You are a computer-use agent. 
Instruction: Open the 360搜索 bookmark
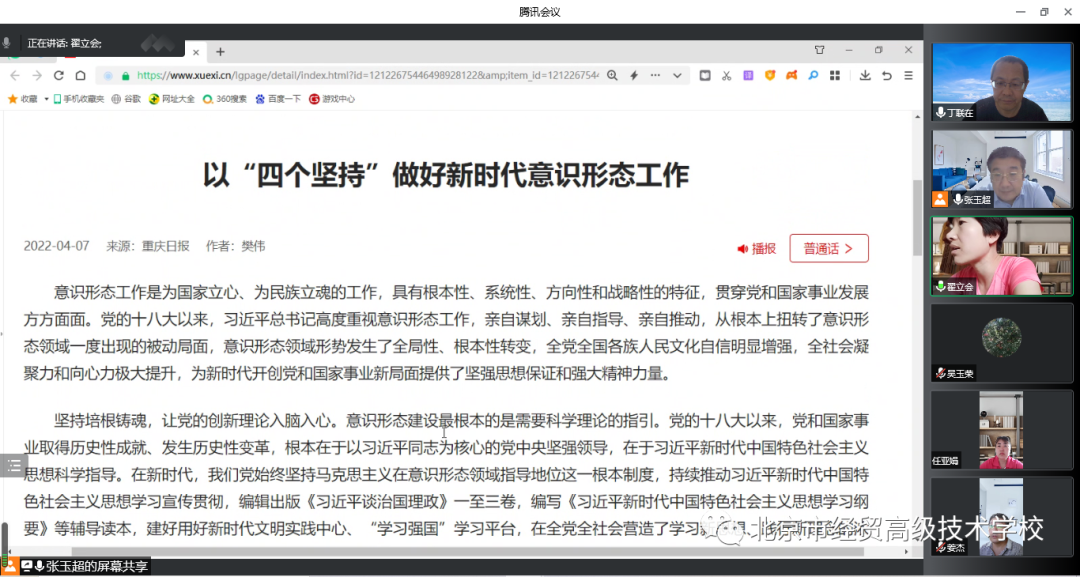[x=225, y=99]
